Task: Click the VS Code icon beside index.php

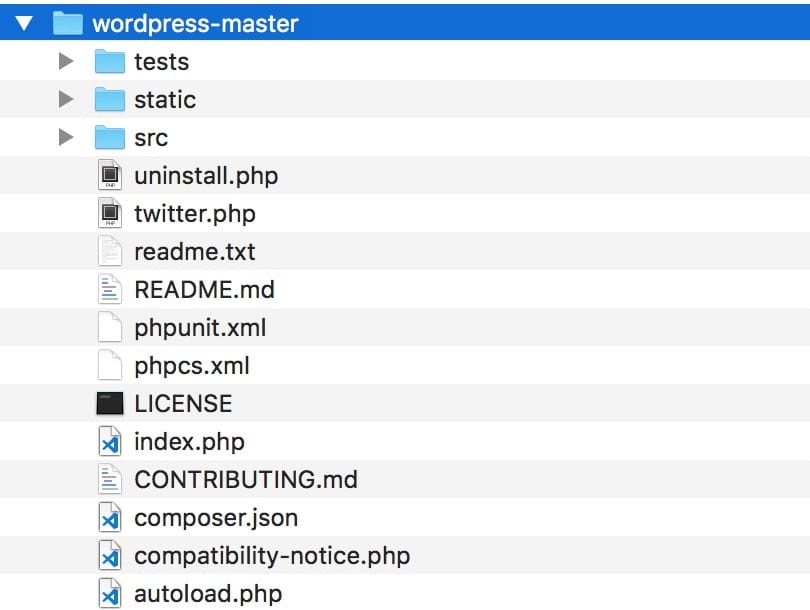Action: (109, 442)
